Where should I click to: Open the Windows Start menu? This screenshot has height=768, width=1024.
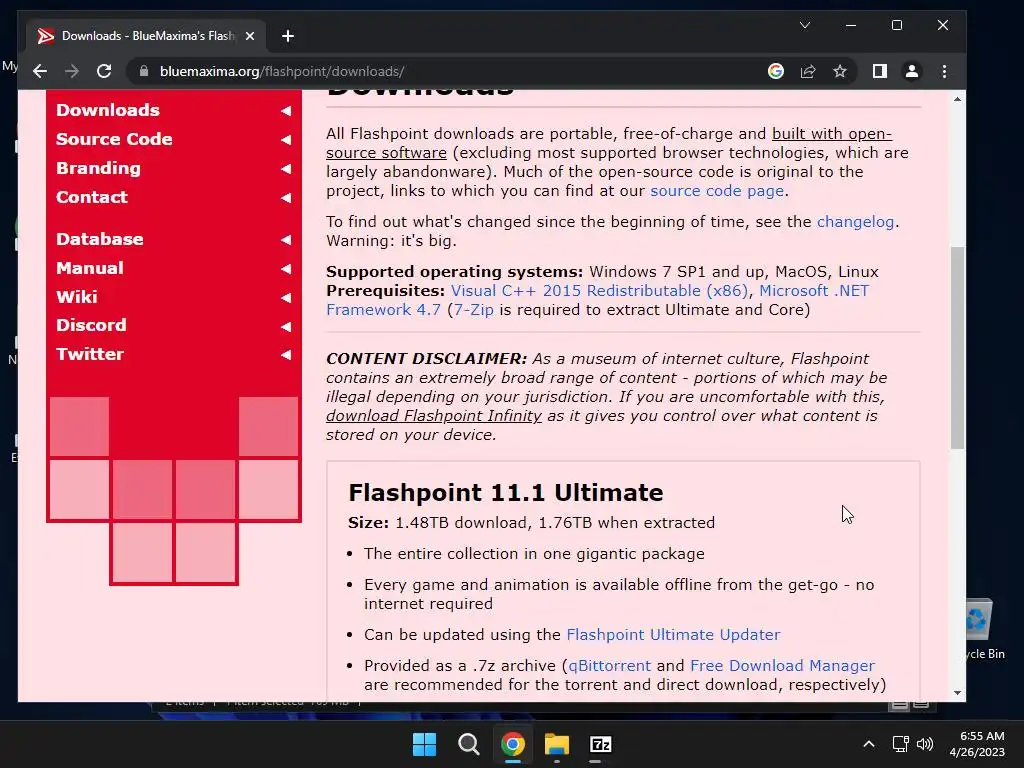coord(424,744)
